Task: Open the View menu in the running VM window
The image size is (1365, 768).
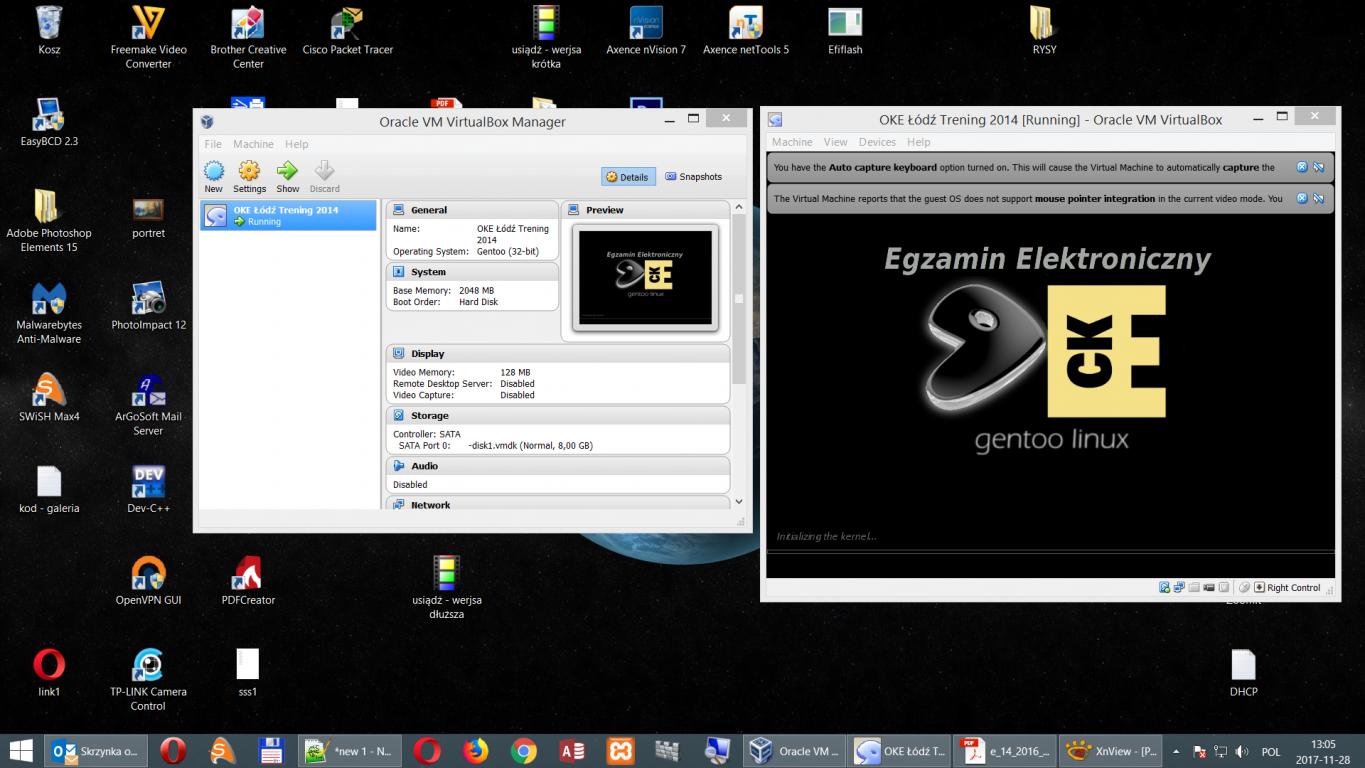Action: pos(835,142)
